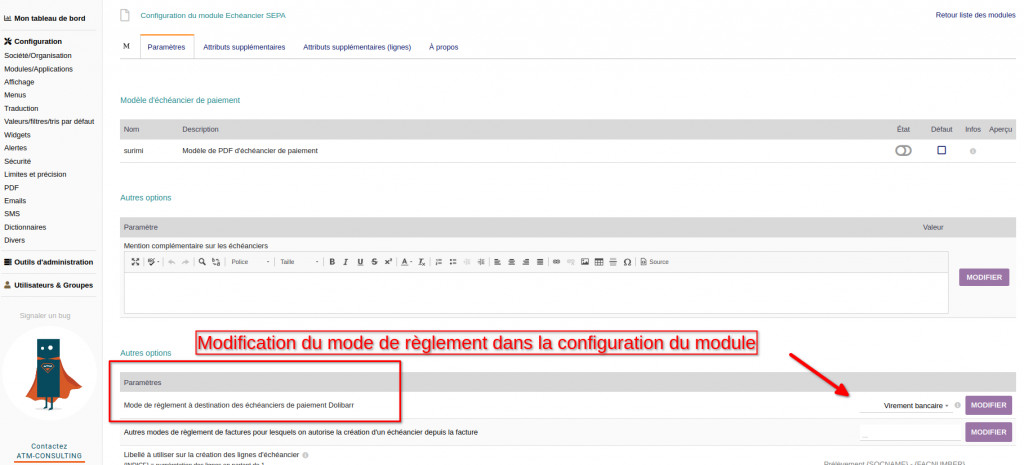This screenshot has height=465, width=1024.
Task: Open PDF settings in sidebar
Action: coord(11,187)
